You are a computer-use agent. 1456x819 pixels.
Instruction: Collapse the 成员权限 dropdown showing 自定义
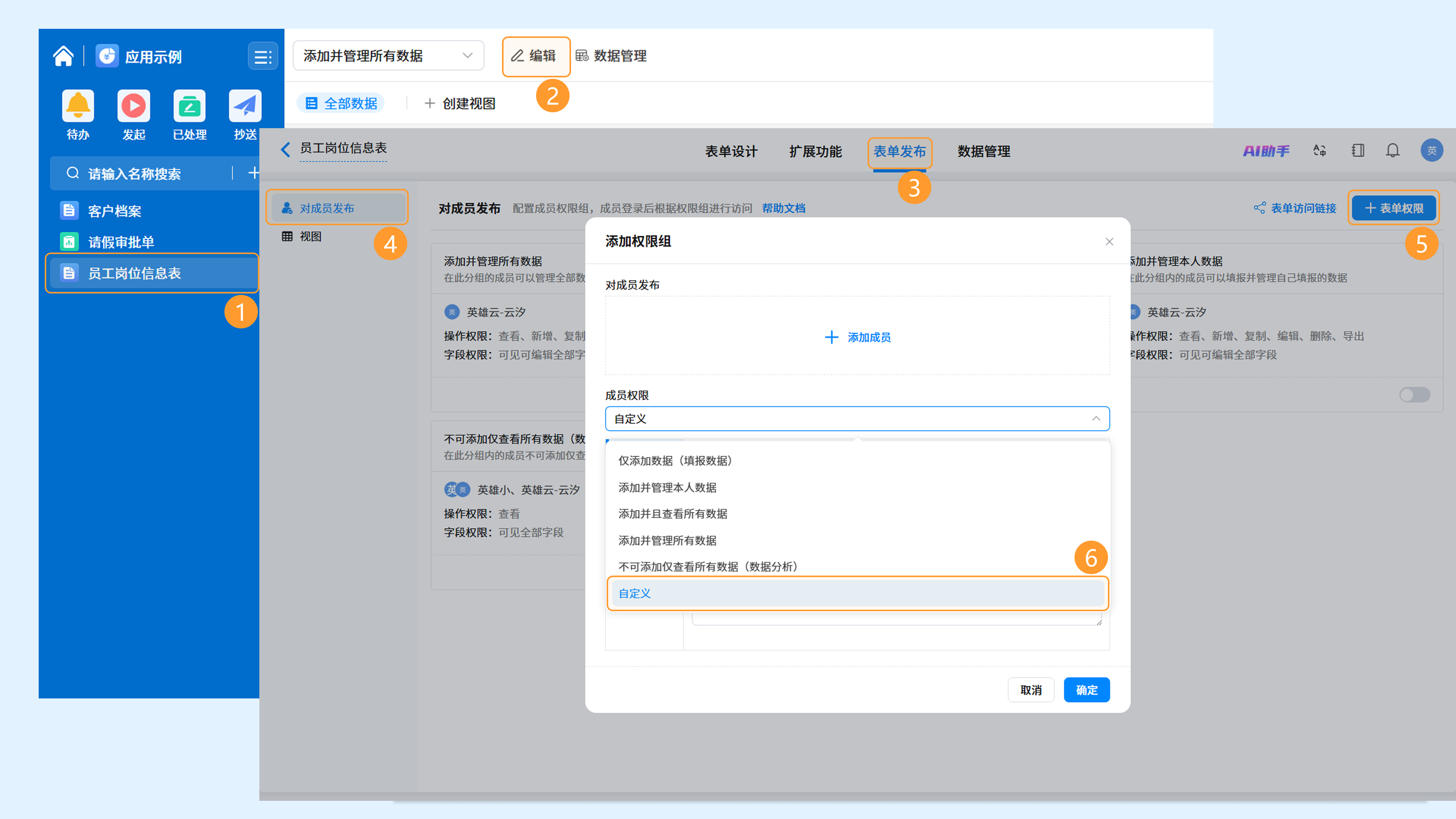[857, 419]
